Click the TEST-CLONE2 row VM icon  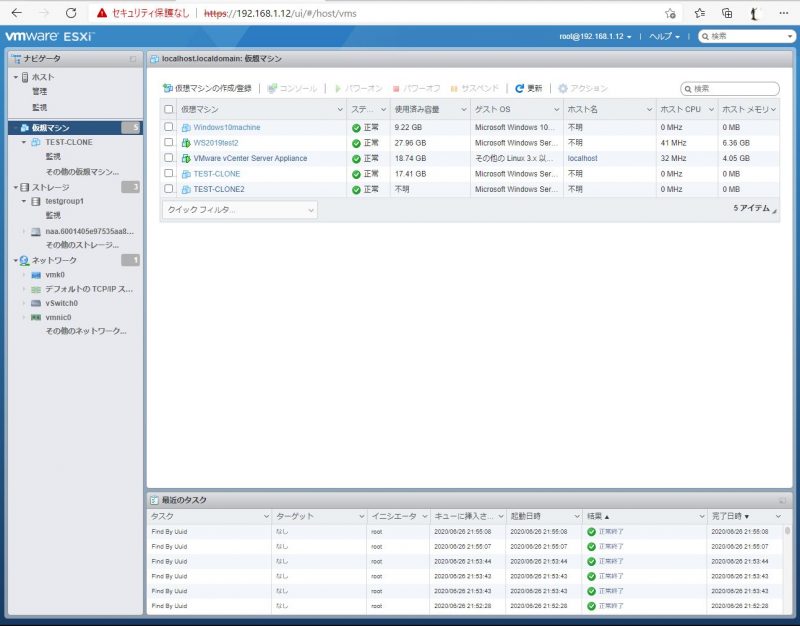point(186,189)
